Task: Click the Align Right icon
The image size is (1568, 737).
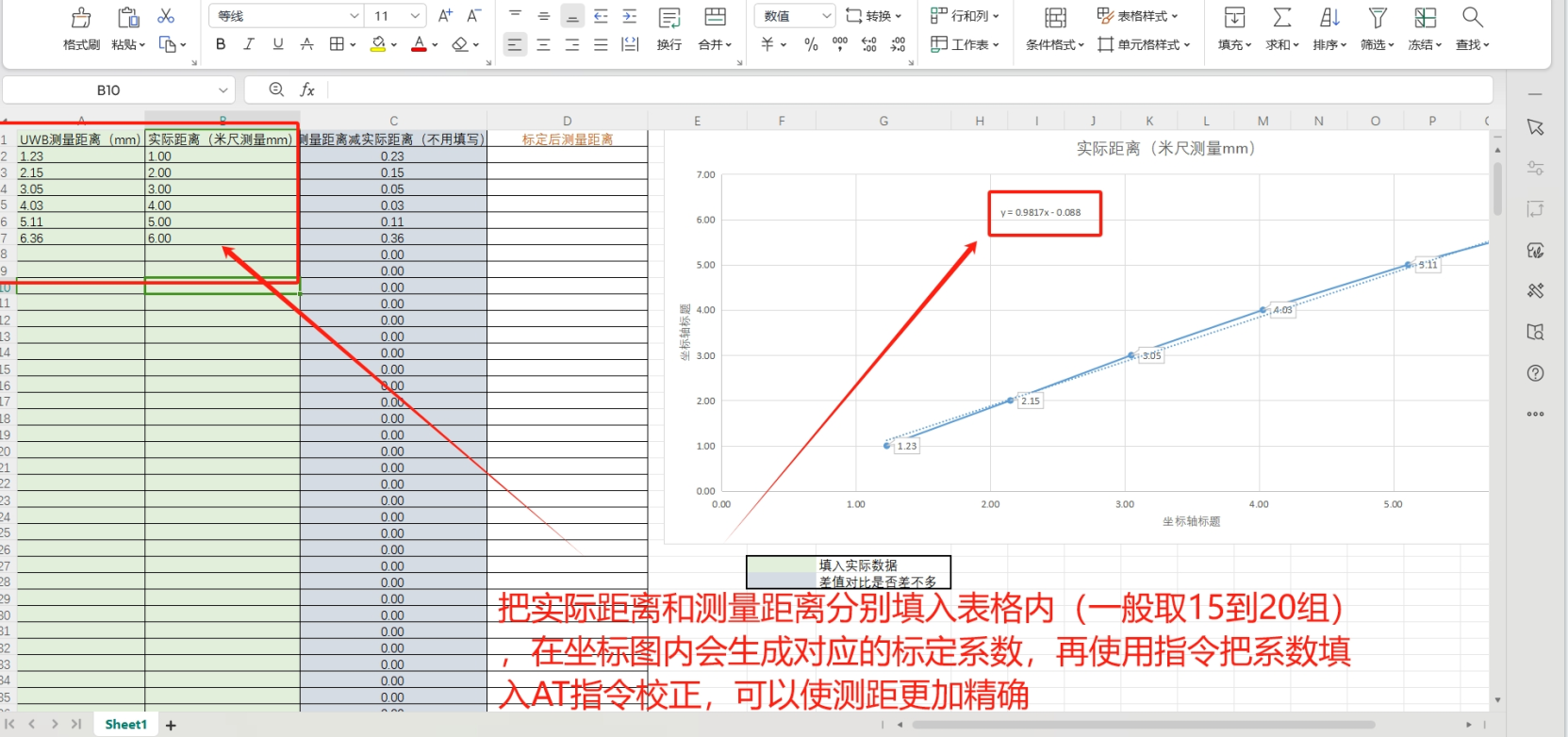Action: (572, 44)
